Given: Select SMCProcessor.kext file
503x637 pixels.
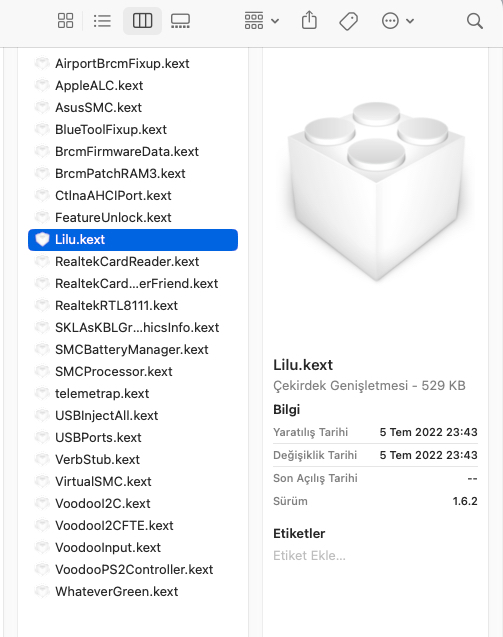Looking at the screenshot, I should point(133,371).
